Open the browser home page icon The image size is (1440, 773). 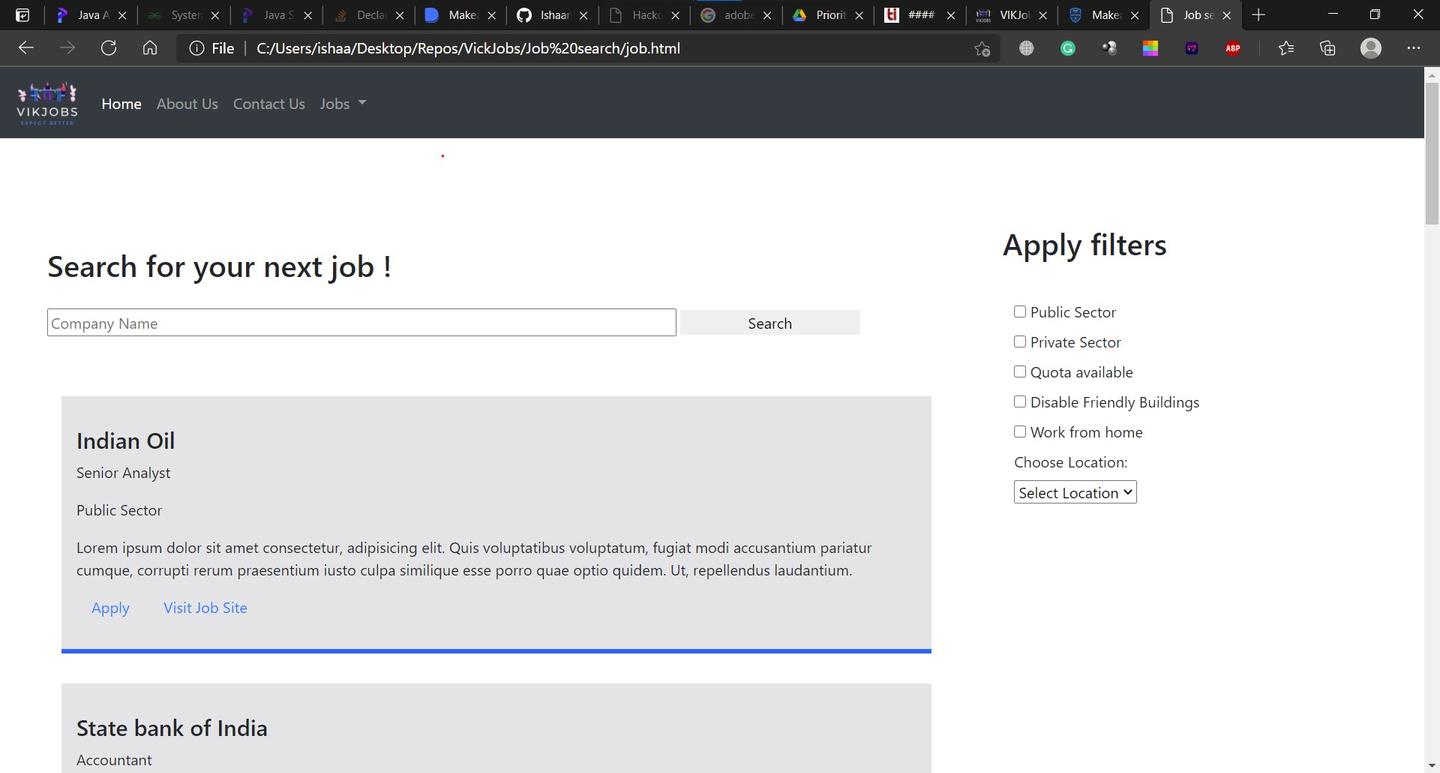click(149, 48)
